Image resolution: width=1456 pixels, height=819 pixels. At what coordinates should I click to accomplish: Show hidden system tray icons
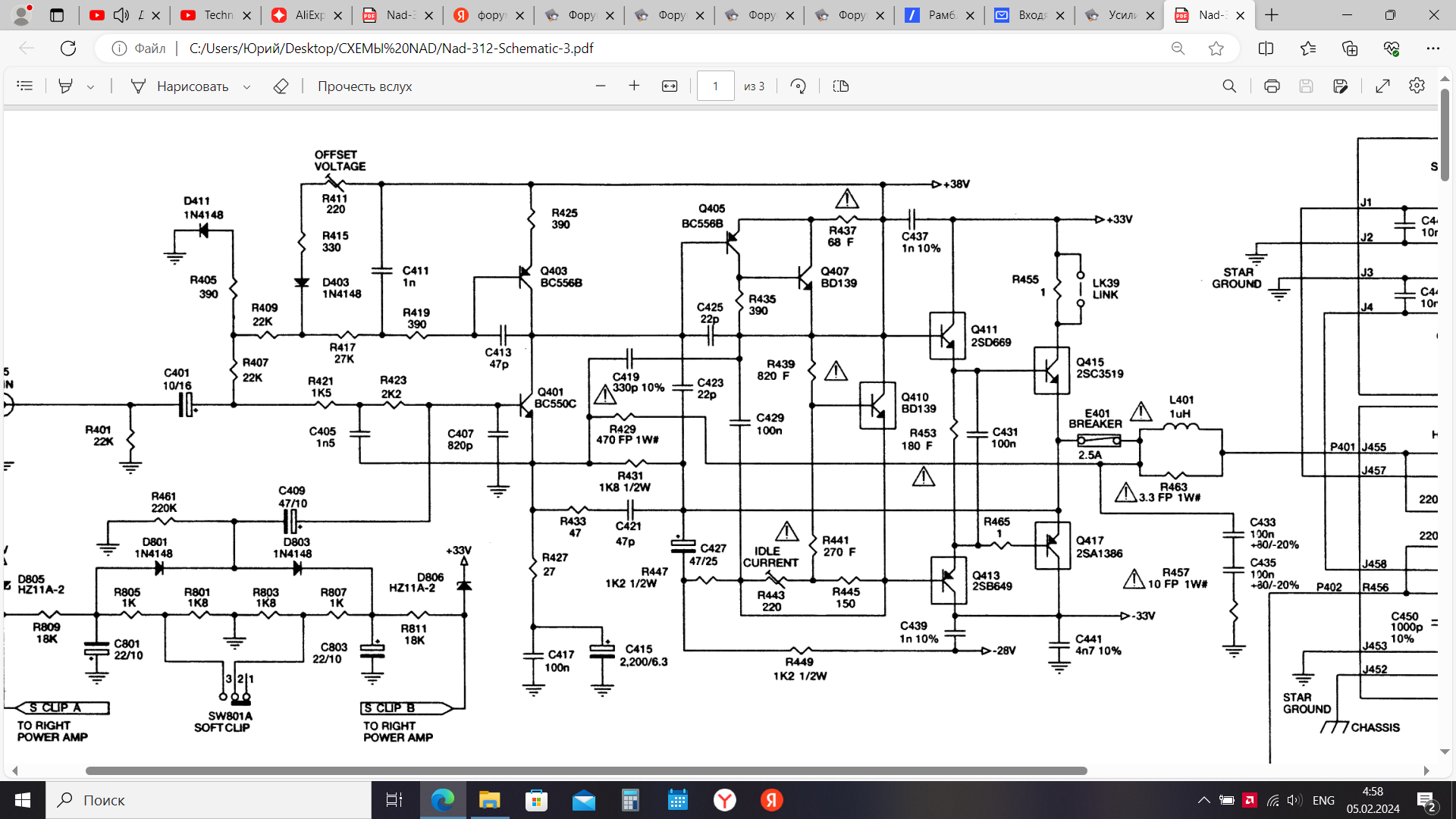point(1203,800)
